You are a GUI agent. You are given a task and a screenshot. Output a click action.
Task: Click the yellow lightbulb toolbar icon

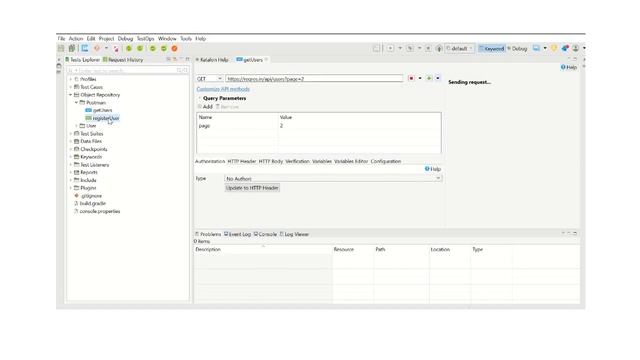click(554, 48)
